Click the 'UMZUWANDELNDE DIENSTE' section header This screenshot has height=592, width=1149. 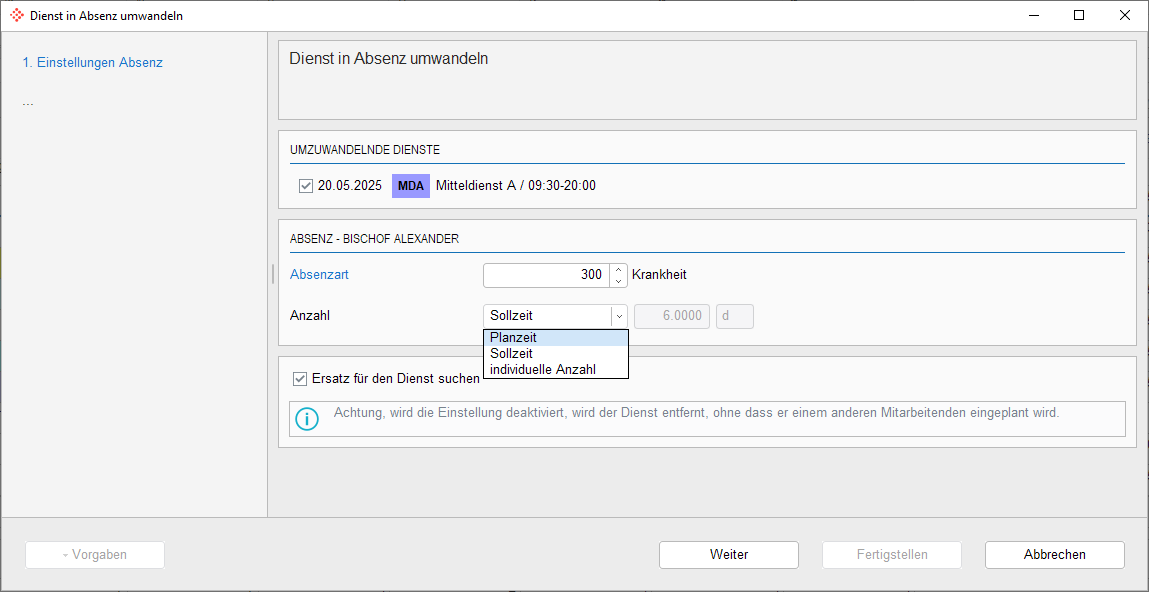pos(365,149)
